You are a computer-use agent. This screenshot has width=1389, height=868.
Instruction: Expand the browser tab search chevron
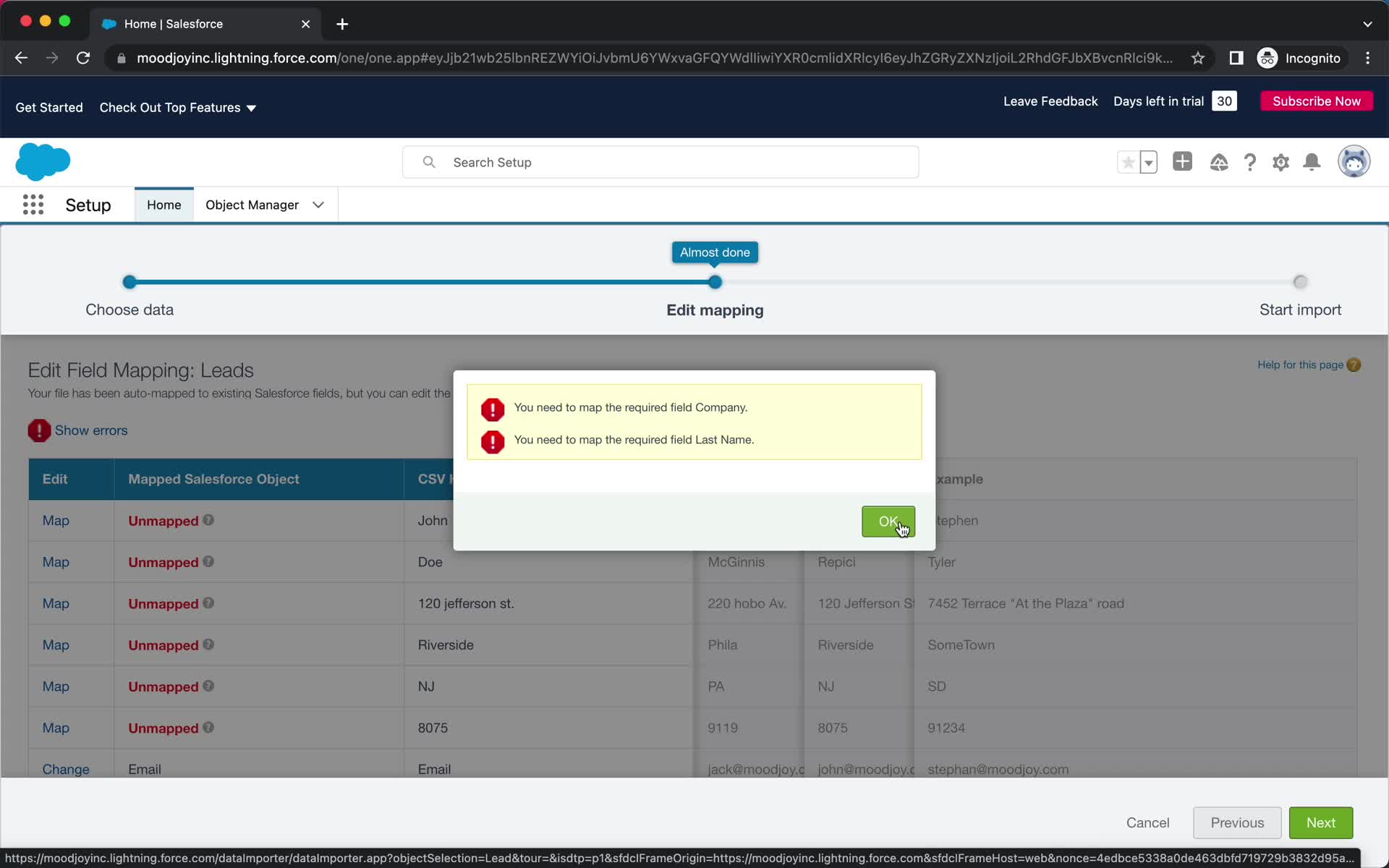(1367, 24)
